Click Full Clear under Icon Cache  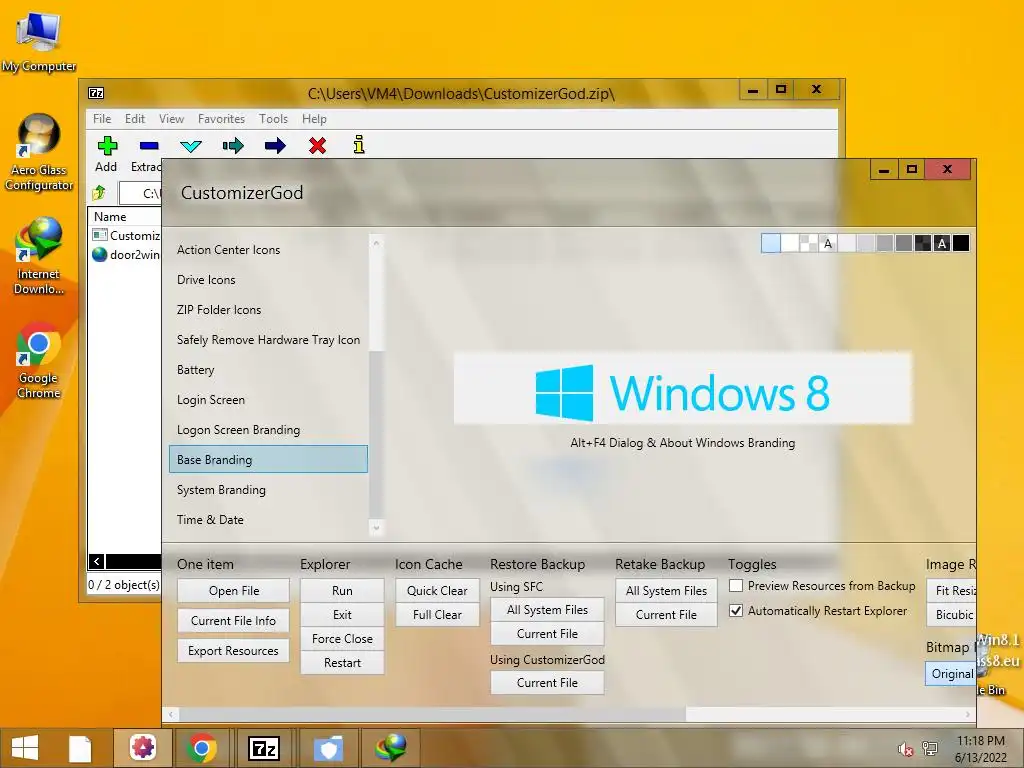[x=437, y=615]
